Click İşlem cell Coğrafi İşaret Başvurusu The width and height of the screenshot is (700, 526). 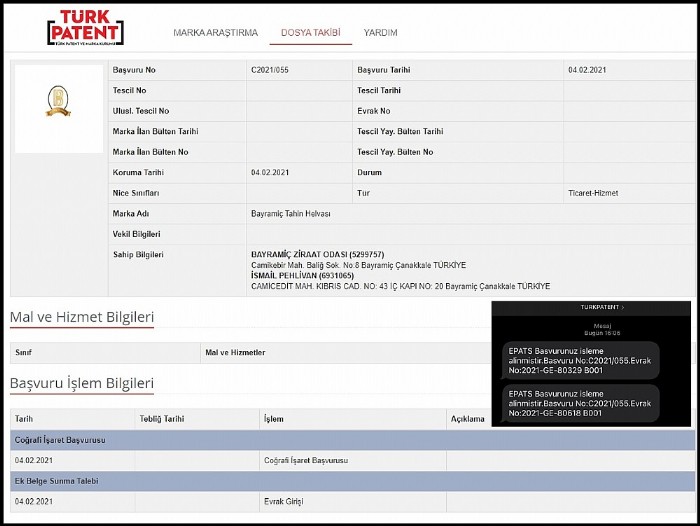click(x=306, y=460)
